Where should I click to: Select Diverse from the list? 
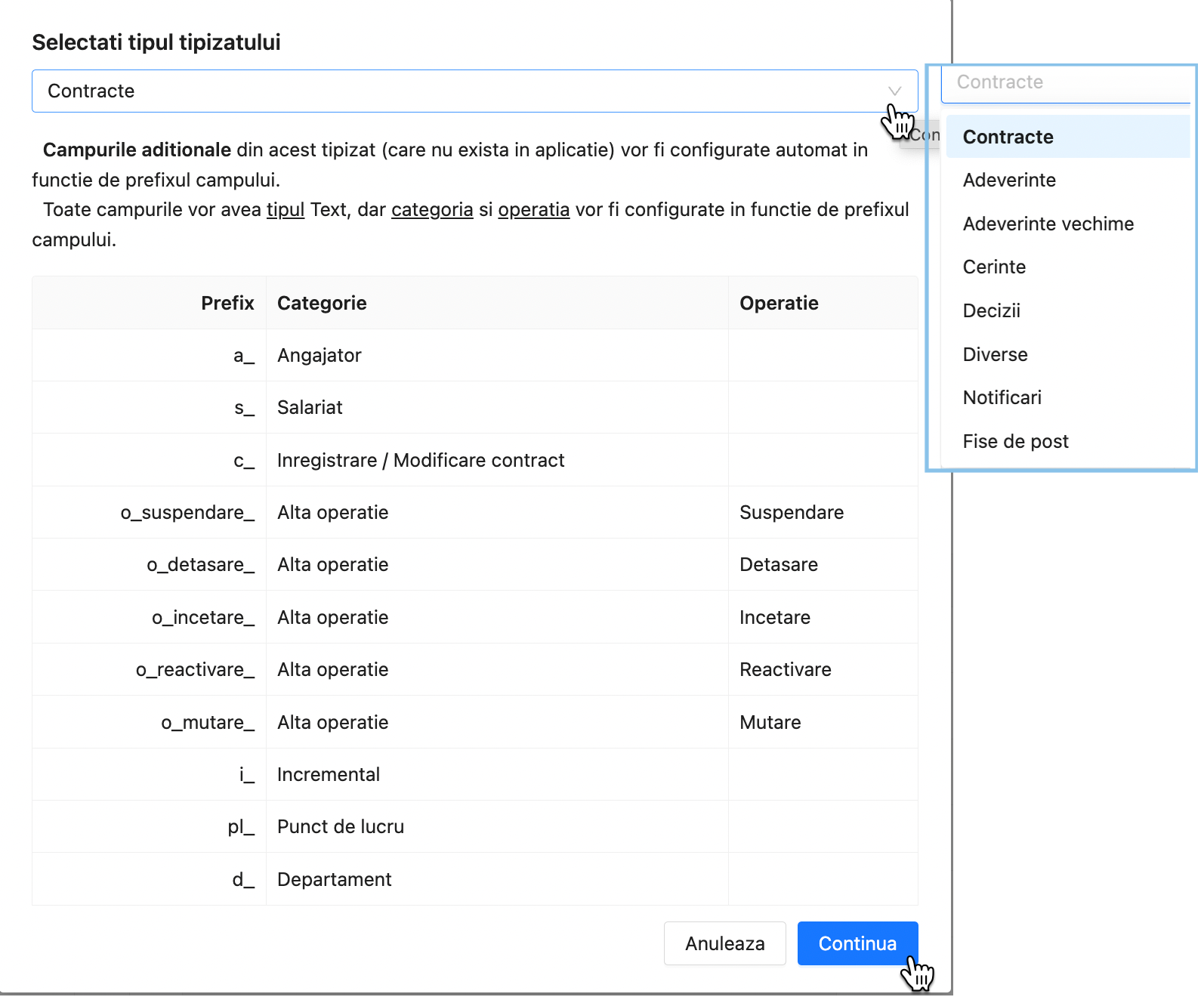click(1067, 354)
